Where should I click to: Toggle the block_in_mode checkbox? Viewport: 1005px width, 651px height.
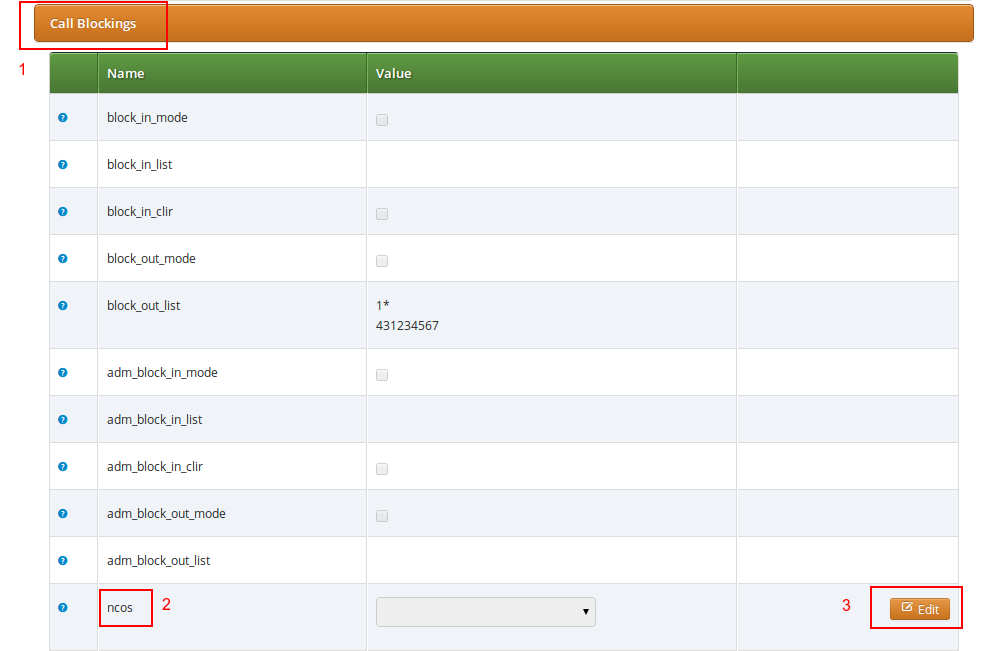click(x=382, y=120)
